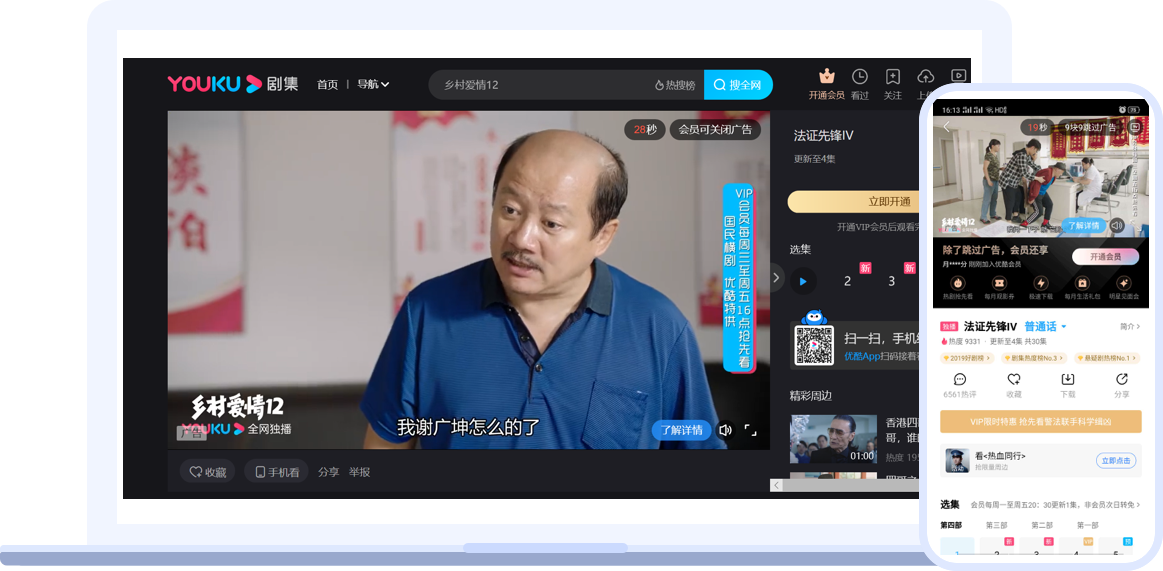Screen dimensions: 1163x571
Task: Tap the back arrow in the phone player
Action: point(946,127)
